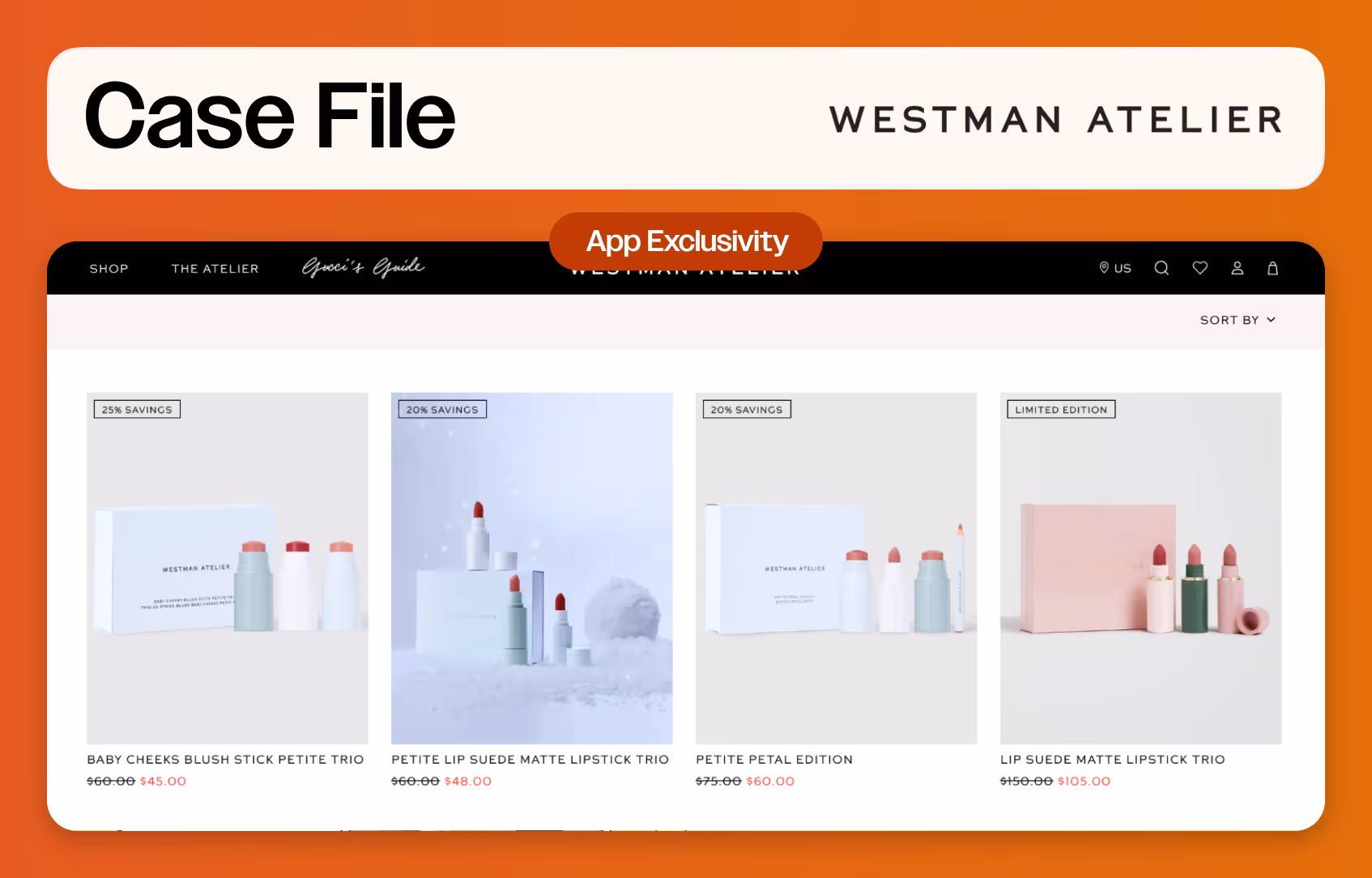The image size is (1372, 878).
Task: View the Petite Petal Edition product image
Action: pos(837,569)
